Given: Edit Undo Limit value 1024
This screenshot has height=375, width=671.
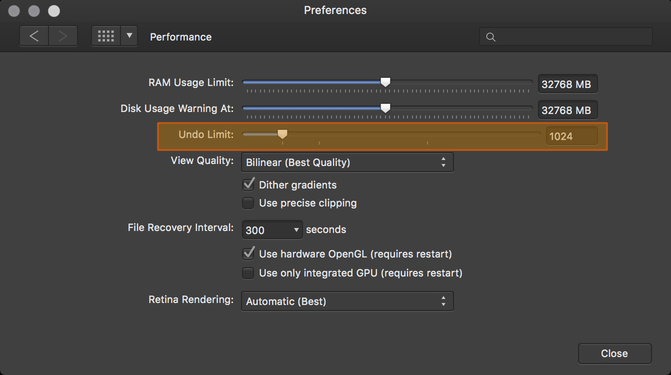Looking at the screenshot, I should (x=571, y=136).
